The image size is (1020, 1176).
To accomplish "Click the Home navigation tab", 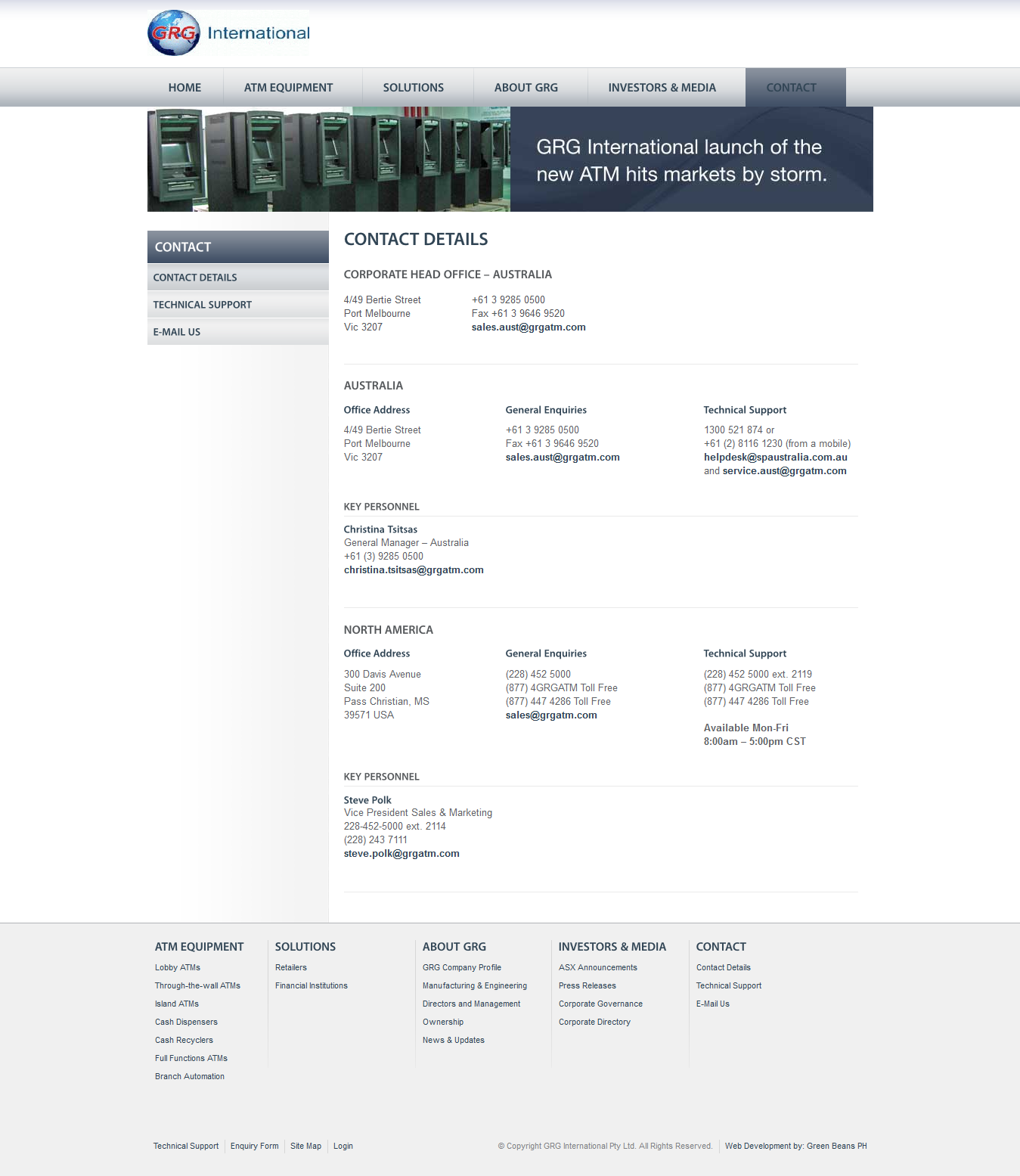I will coord(184,88).
